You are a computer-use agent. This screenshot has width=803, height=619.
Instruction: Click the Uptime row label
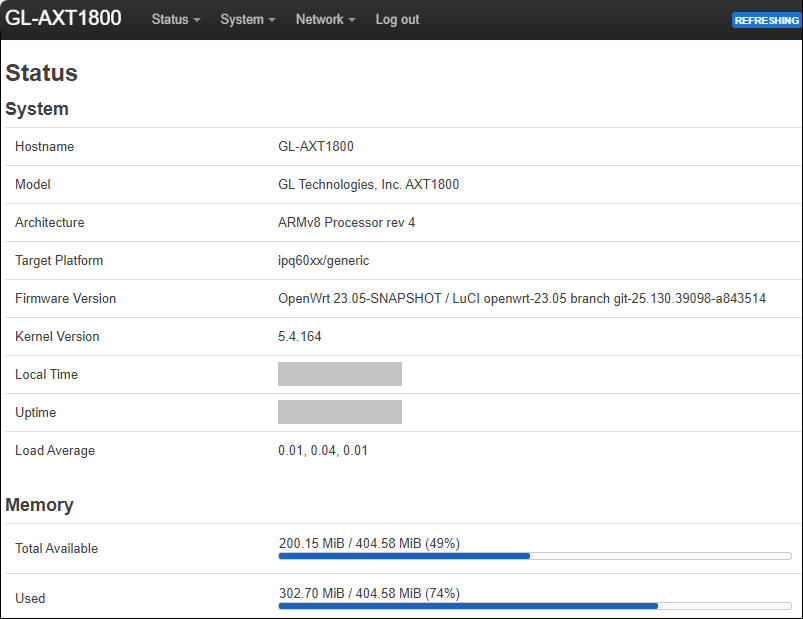(35, 412)
